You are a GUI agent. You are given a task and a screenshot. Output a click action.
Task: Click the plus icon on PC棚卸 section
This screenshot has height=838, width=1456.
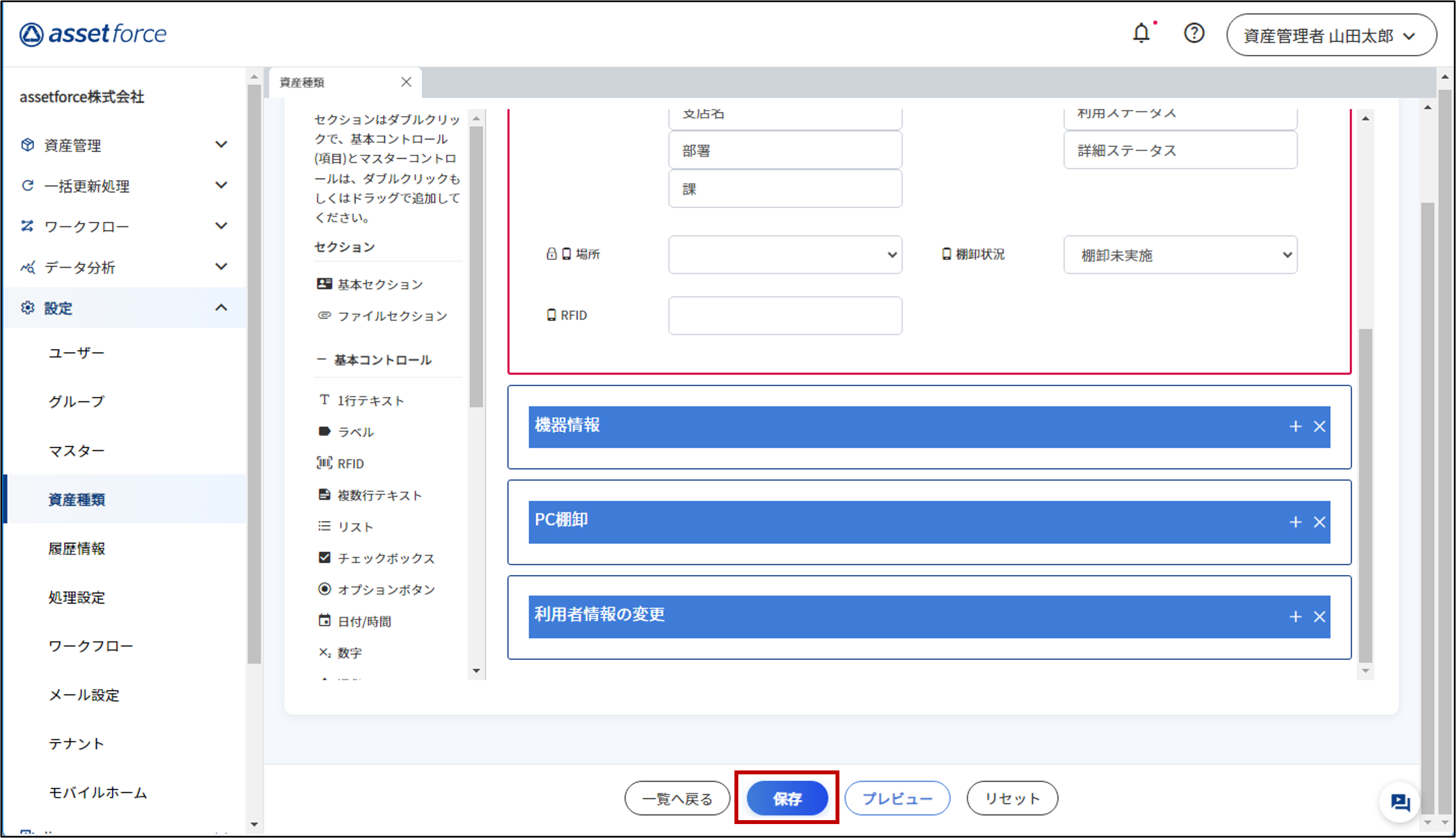(1295, 522)
